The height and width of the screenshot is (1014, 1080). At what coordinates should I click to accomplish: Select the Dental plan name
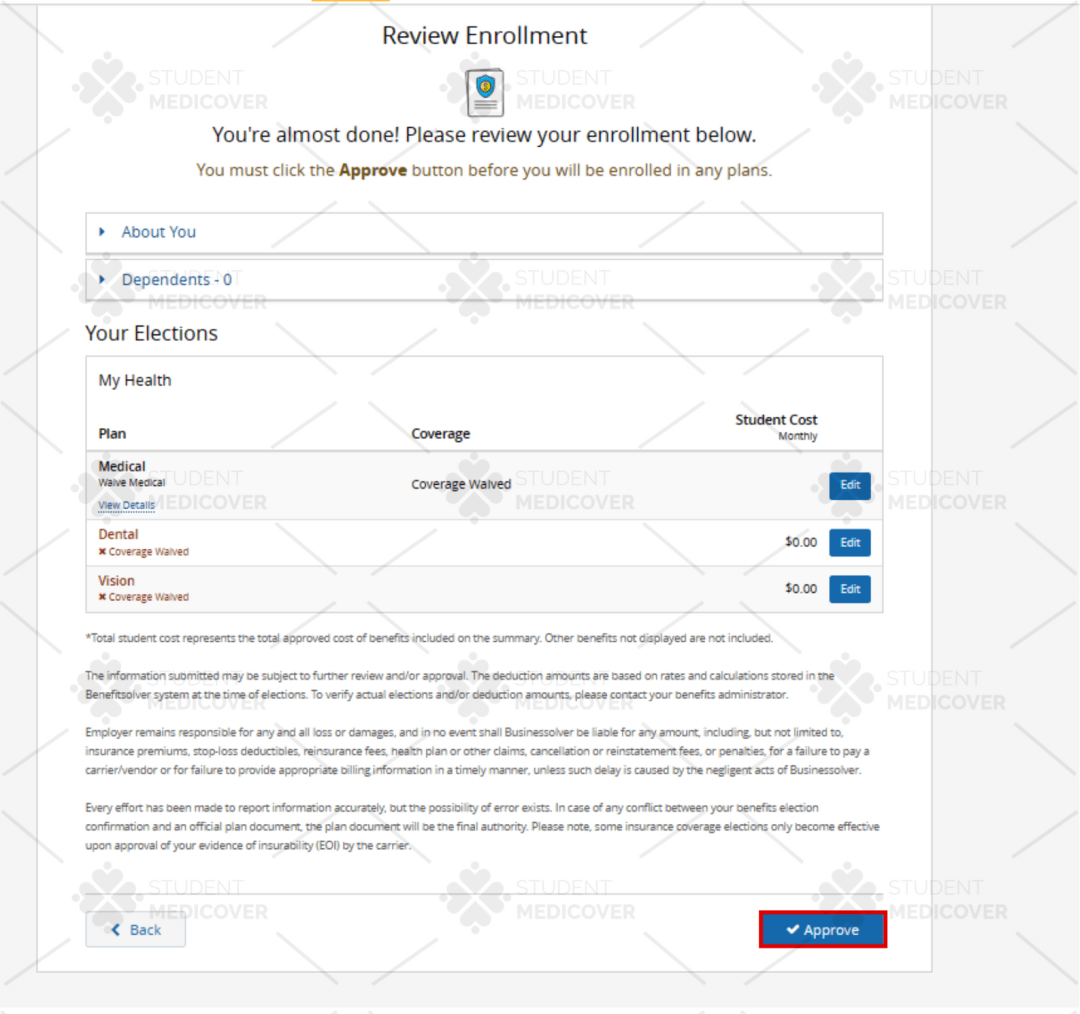pyautogui.click(x=118, y=534)
